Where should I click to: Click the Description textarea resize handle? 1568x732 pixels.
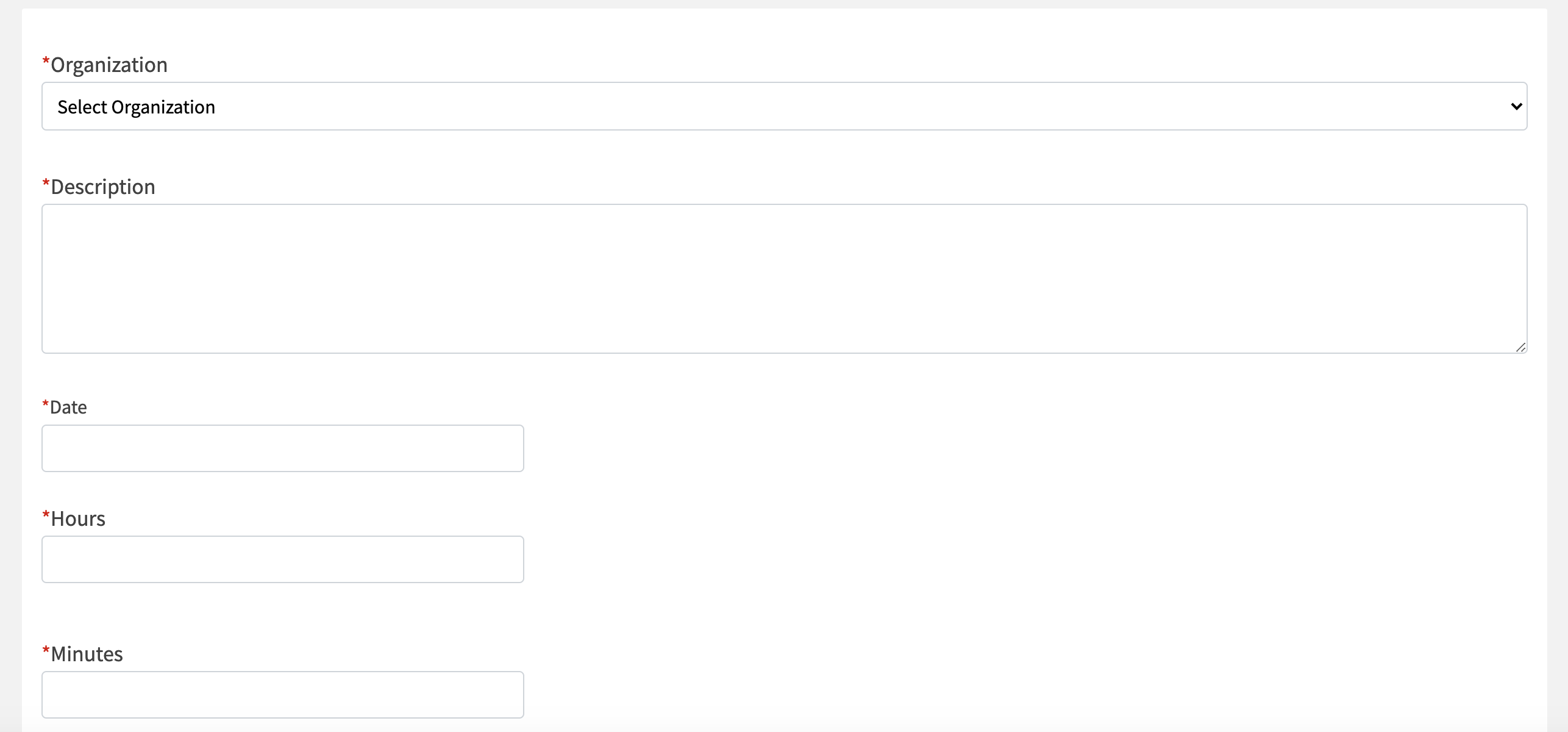coord(1520,347)
